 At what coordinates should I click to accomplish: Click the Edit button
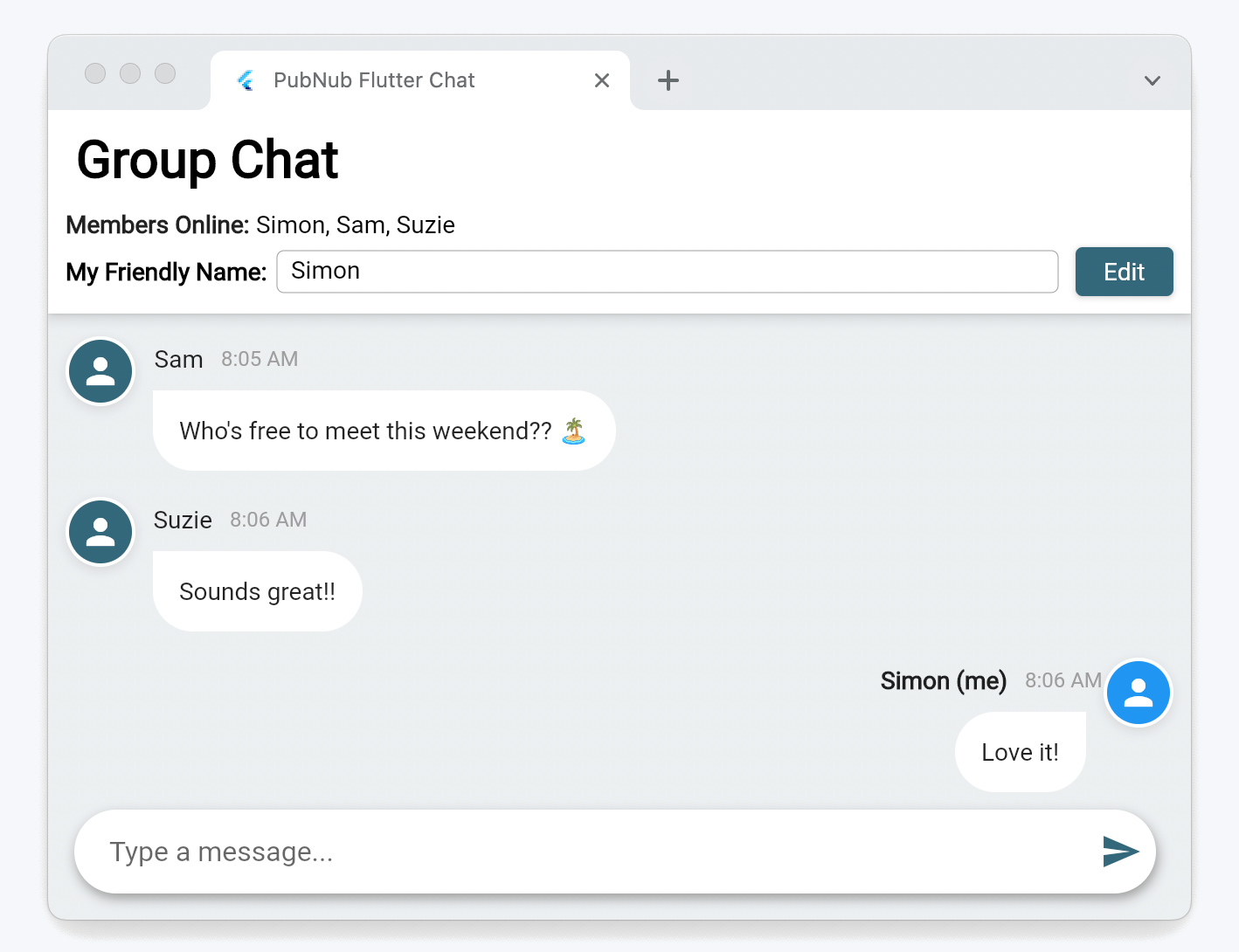pyautogui.click(x=1124, y=272)
